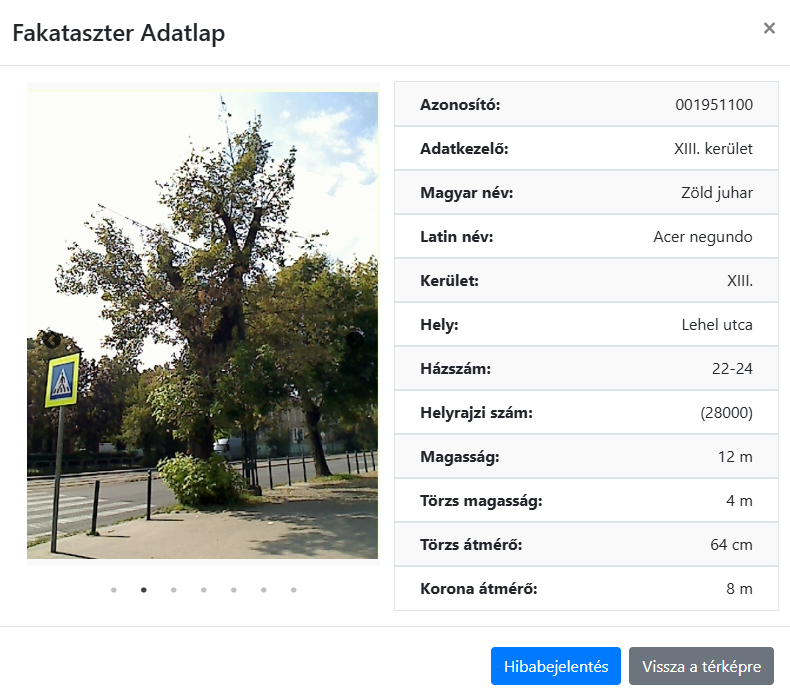790x700 pixels.
Task: Advance to the next tree photo
Action: pyautogui.click(x=355, y=340)
